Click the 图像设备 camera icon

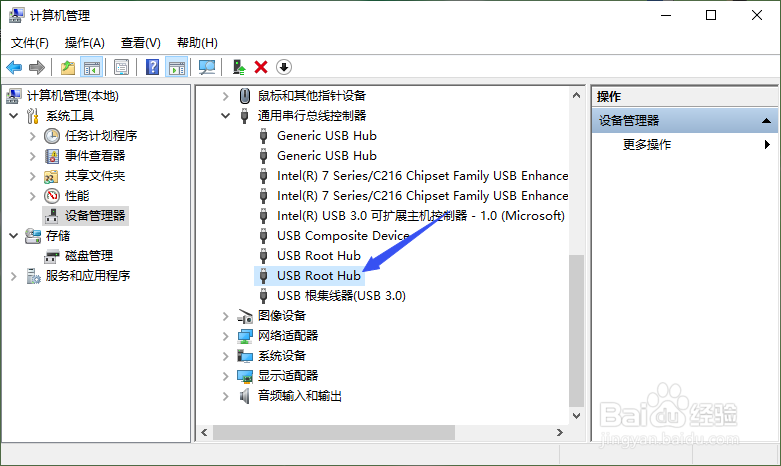pos(245,316)
